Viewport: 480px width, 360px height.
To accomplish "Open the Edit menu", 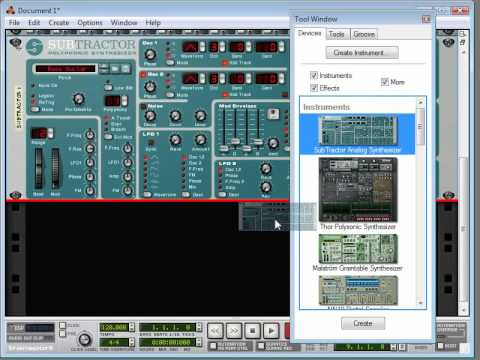I will click(x=34, y=23).
